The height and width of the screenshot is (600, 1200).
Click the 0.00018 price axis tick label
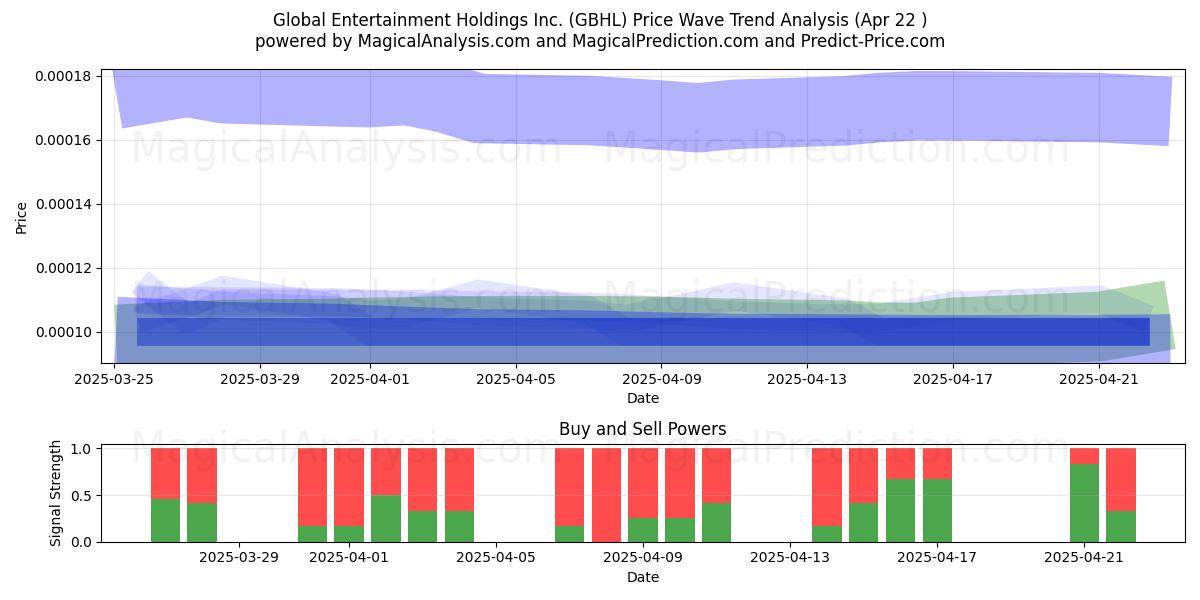(64, 76)
